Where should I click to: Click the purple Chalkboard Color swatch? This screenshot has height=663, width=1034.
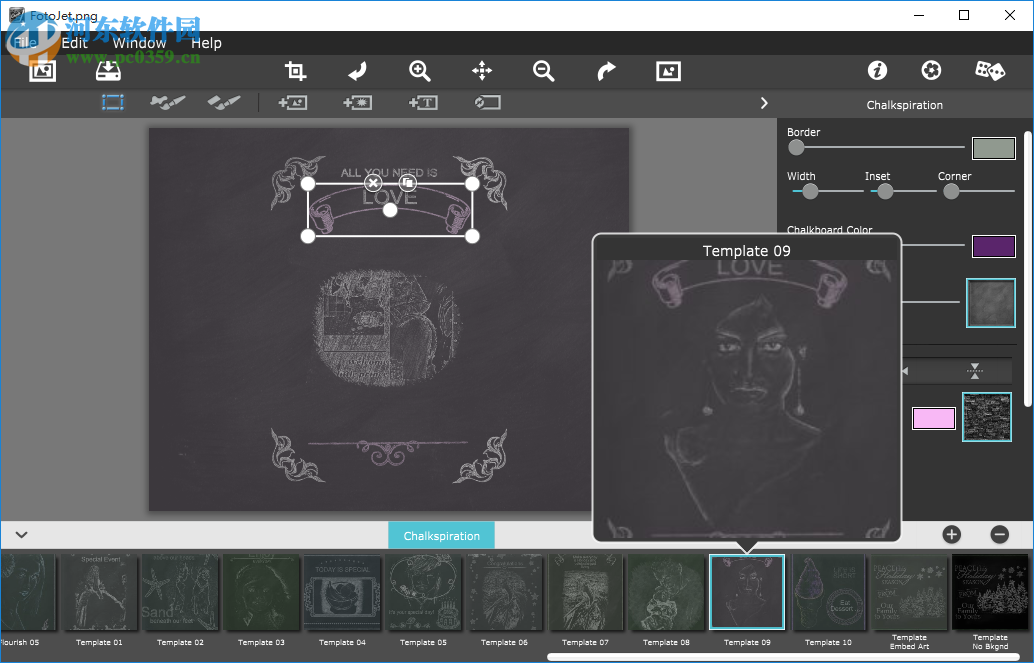tap(993, 247)
